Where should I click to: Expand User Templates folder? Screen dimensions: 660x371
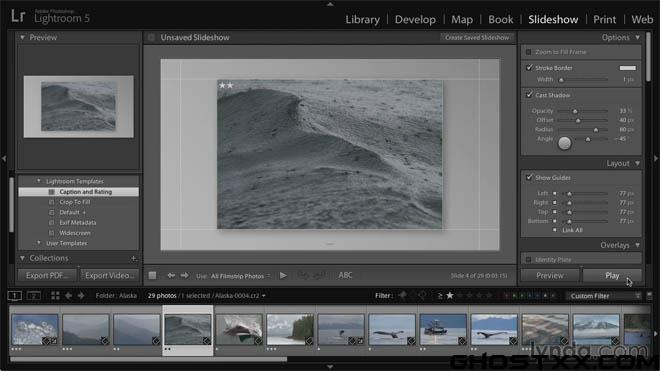(x=39, y=243)
